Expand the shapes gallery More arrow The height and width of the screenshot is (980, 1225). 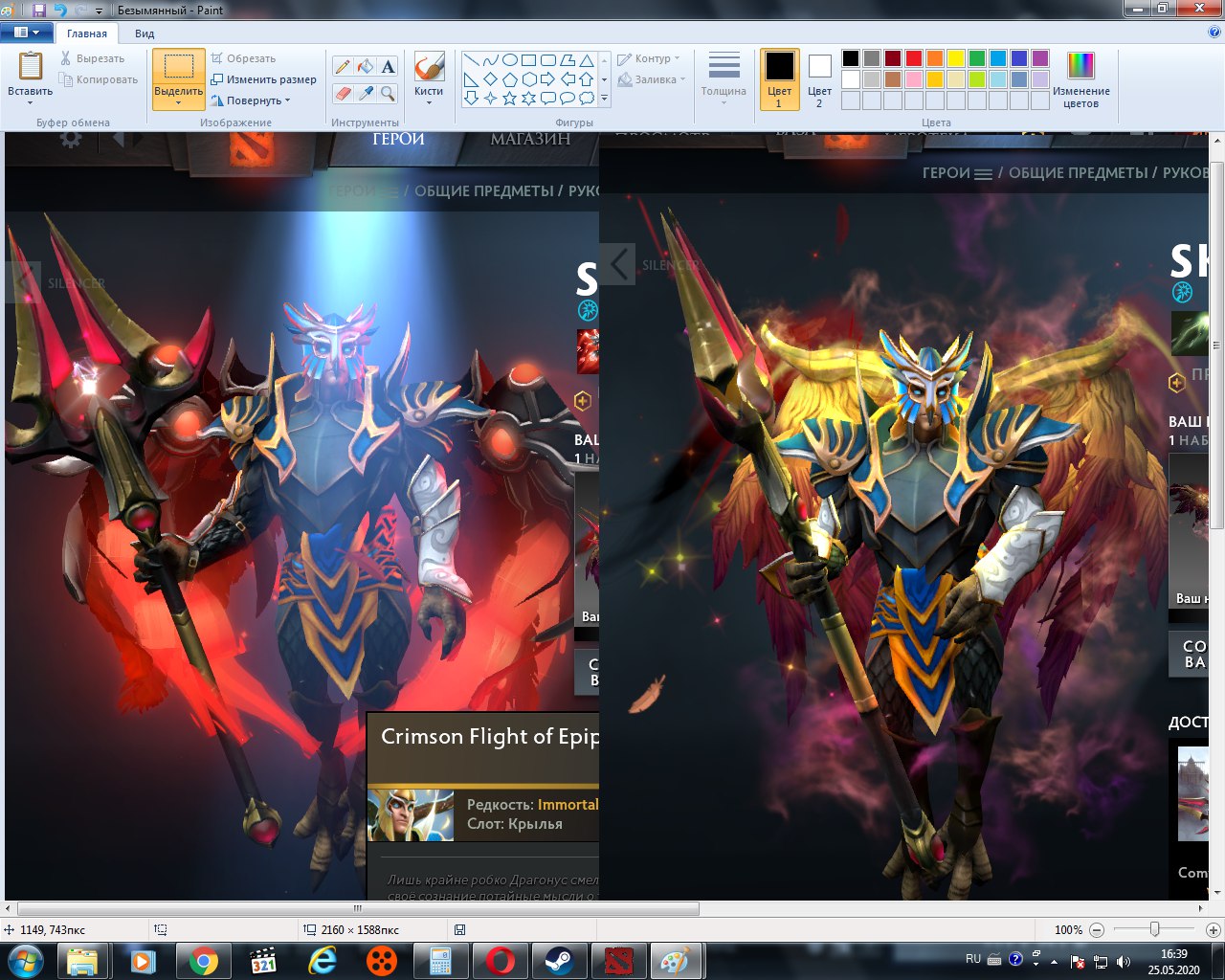(x=604, y=98)
